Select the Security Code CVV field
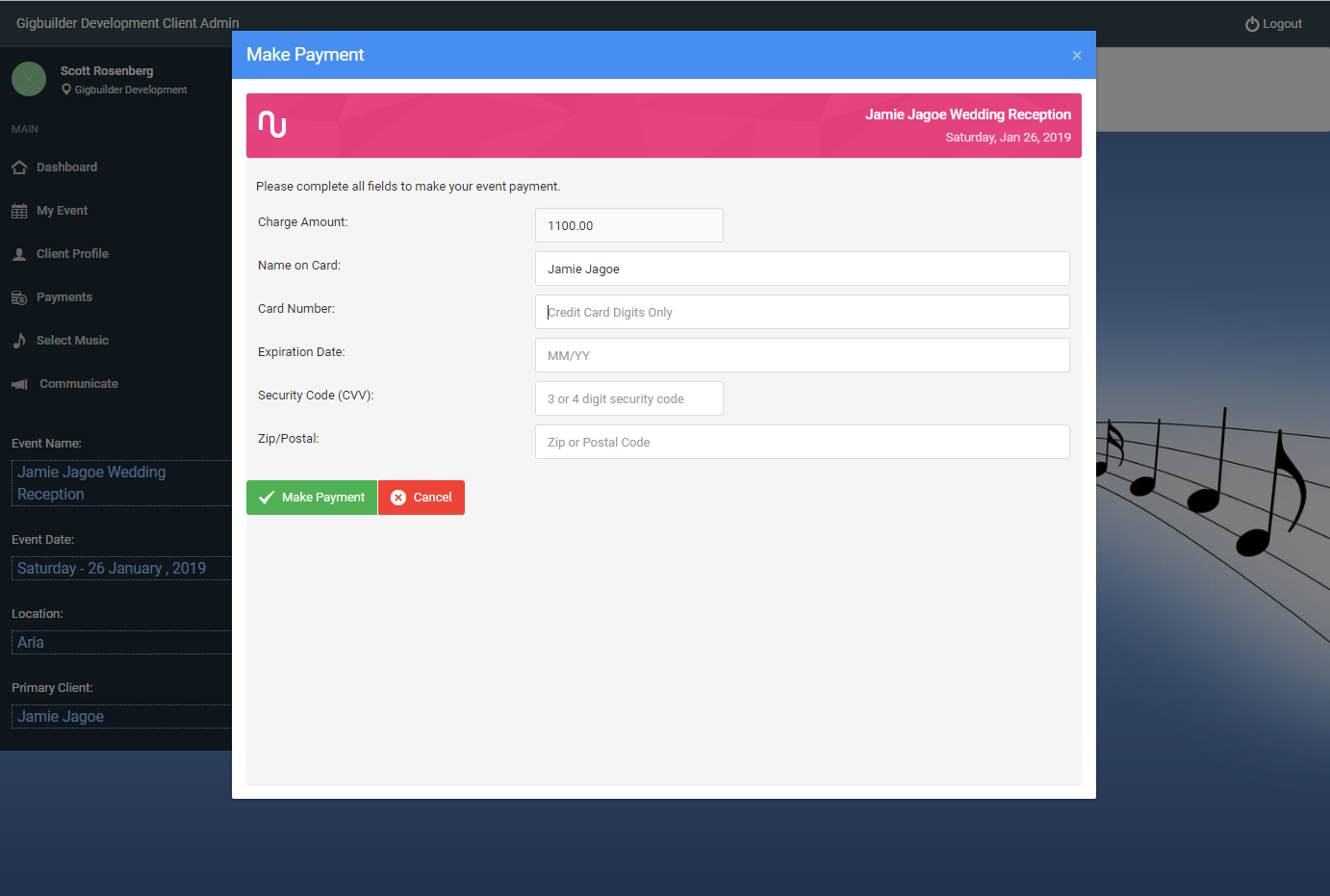The width and height of the screenshot is (1330, 896). (x=628, y=398)
